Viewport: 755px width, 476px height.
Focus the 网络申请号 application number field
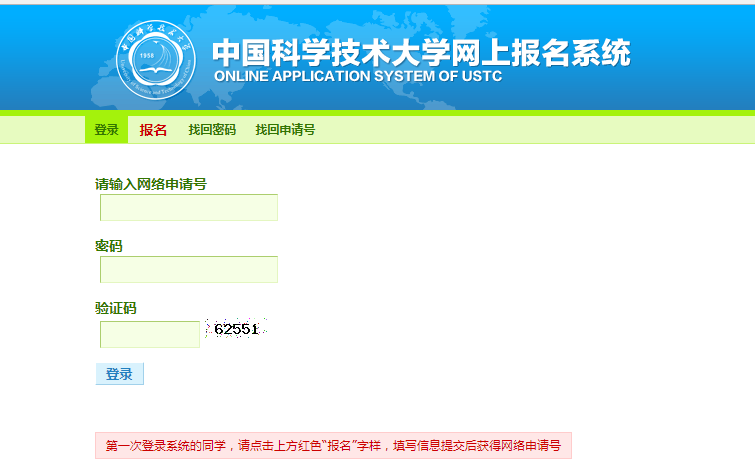189,207
